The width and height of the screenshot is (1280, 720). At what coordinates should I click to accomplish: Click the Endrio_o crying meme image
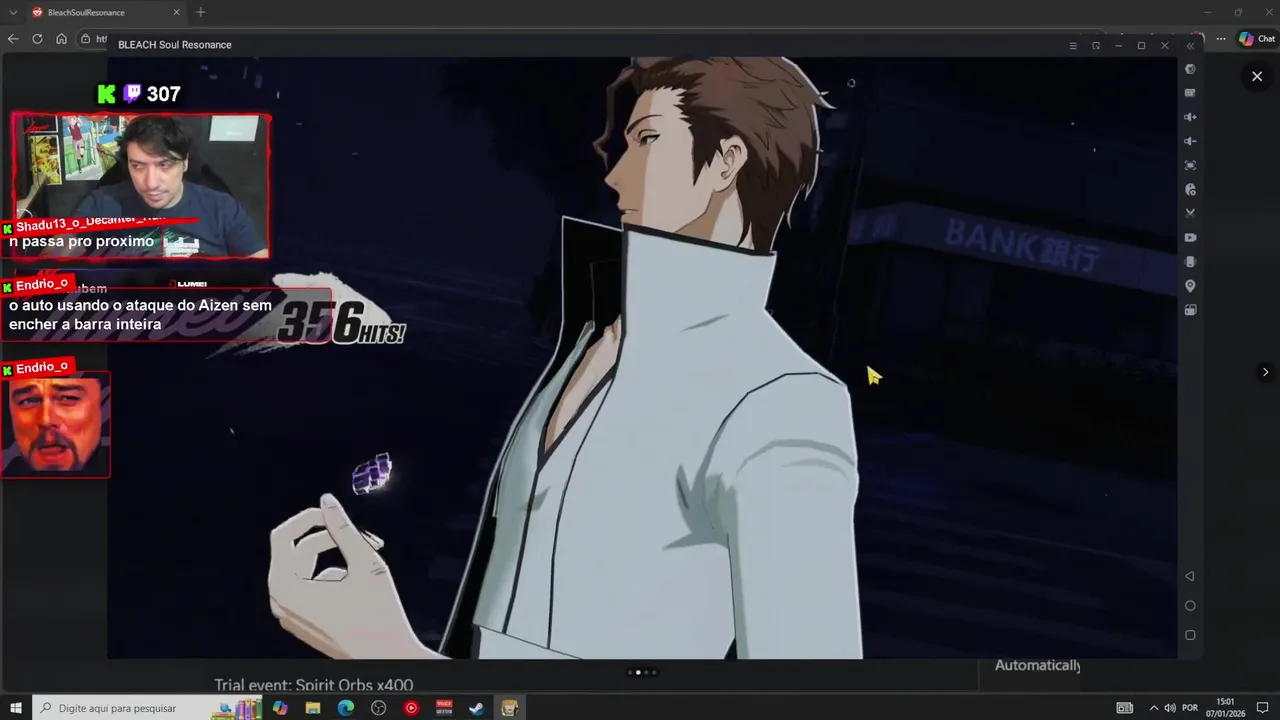(55, 425)
